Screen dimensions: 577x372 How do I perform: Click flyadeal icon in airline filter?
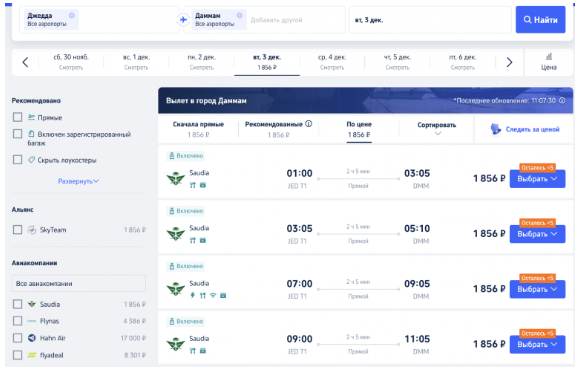click(32, 355)
